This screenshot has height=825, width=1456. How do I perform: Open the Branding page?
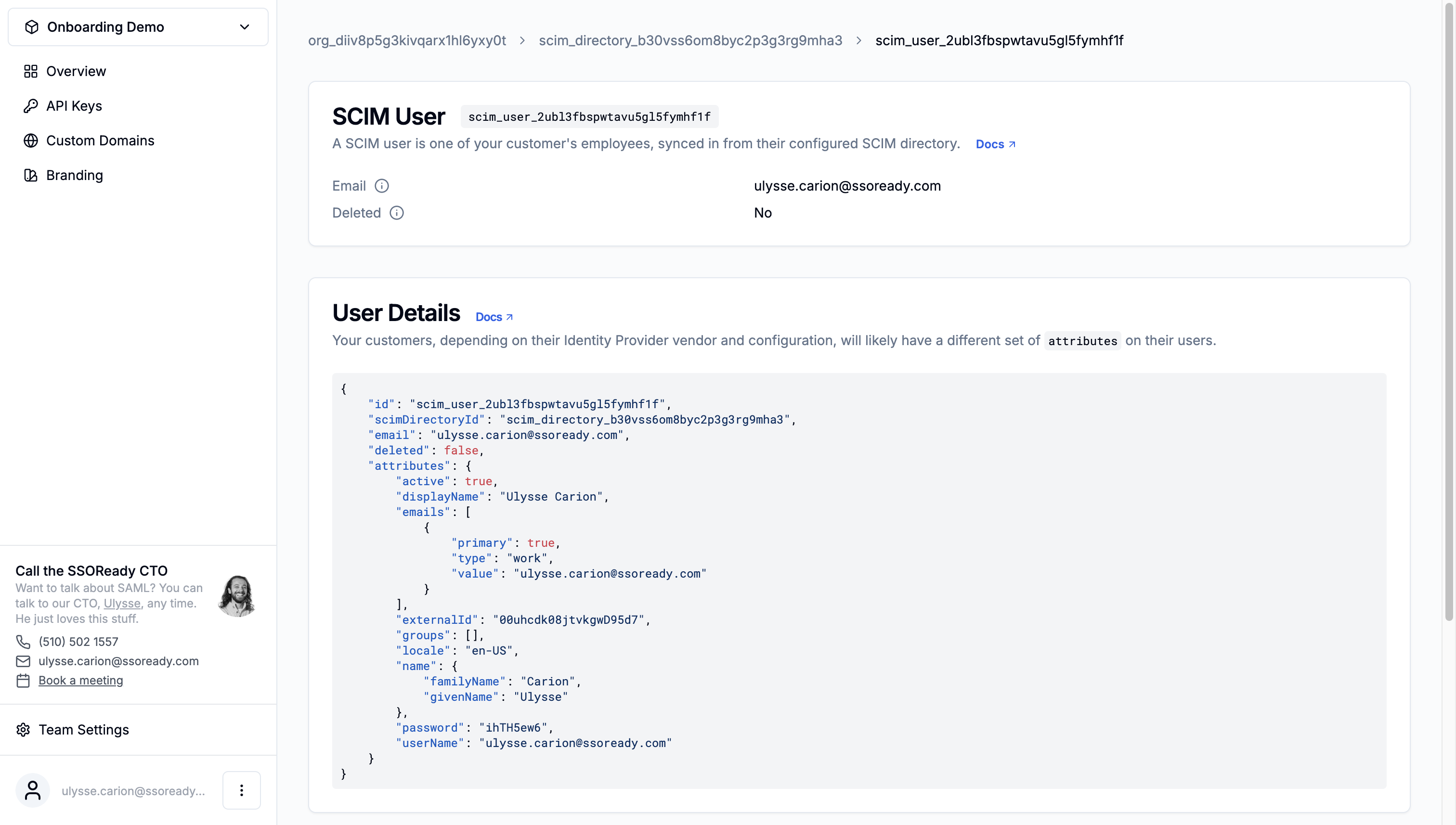coord(74,176)
